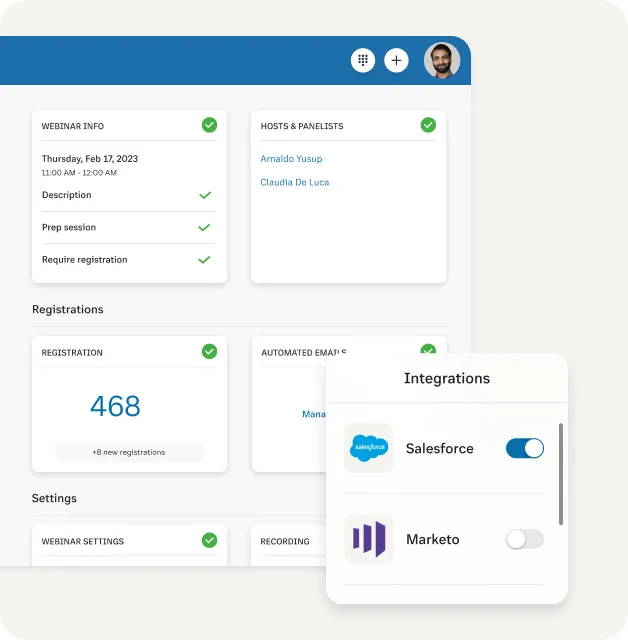Click the Marketo logo icon
Viewport: 628px width, 640px height.
(369, 540)
